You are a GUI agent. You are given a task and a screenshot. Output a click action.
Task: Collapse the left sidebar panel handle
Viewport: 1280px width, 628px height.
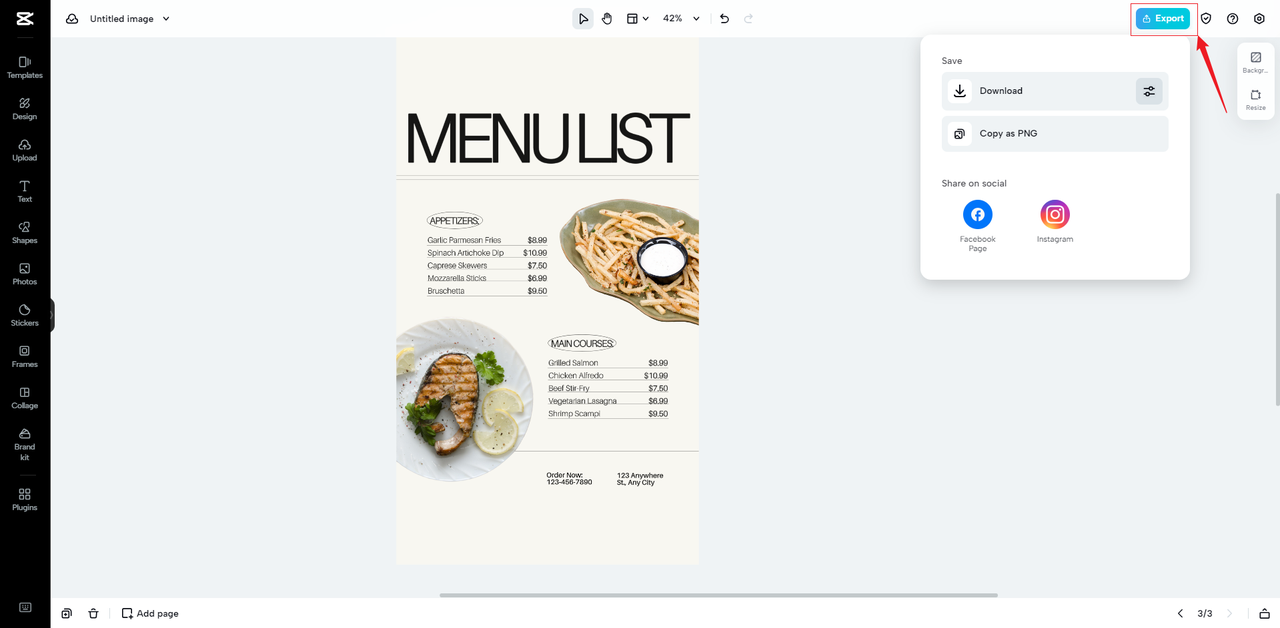pos(52,315)
